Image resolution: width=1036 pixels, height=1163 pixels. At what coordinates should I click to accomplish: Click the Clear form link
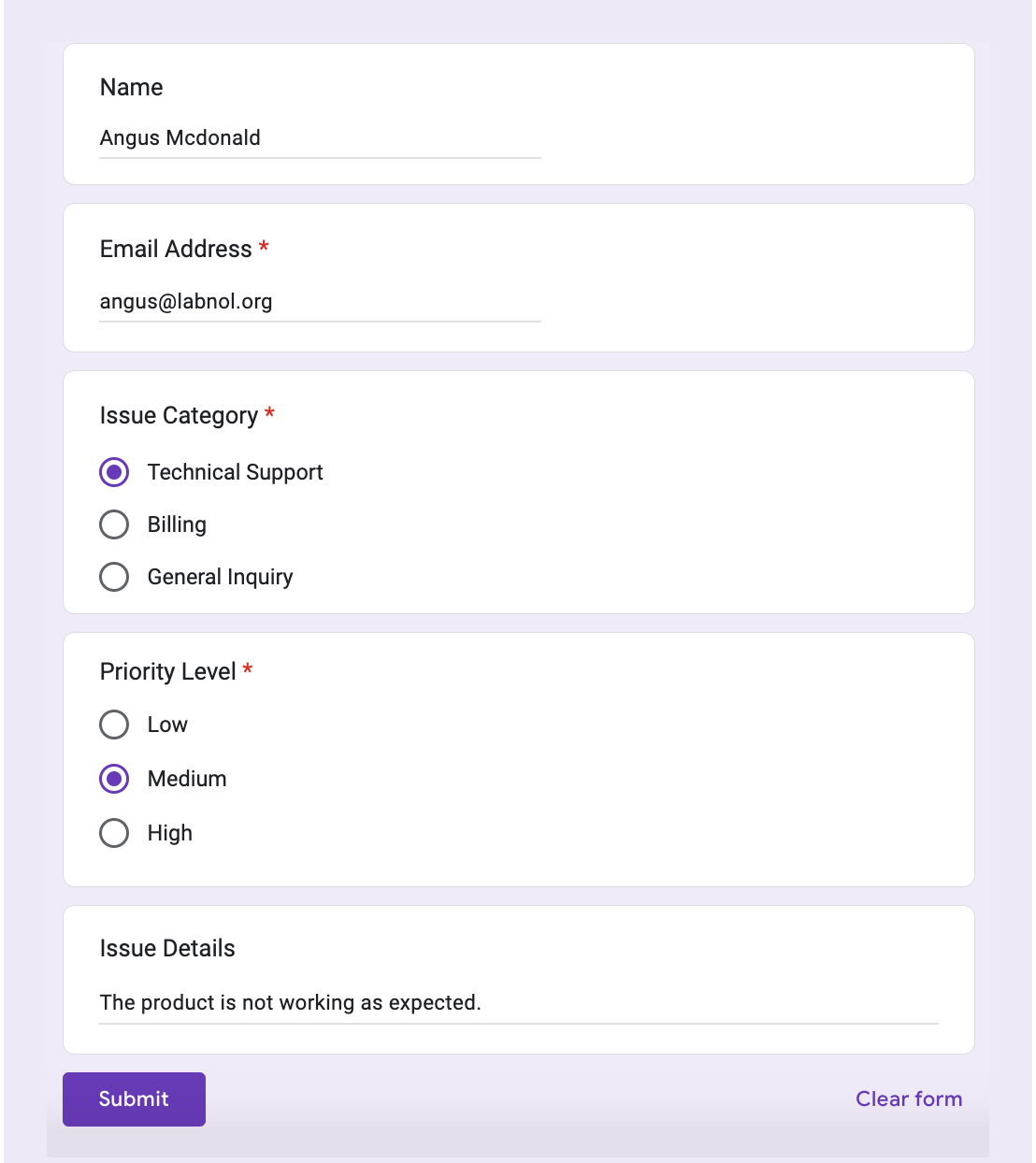tap(908, 1099)
